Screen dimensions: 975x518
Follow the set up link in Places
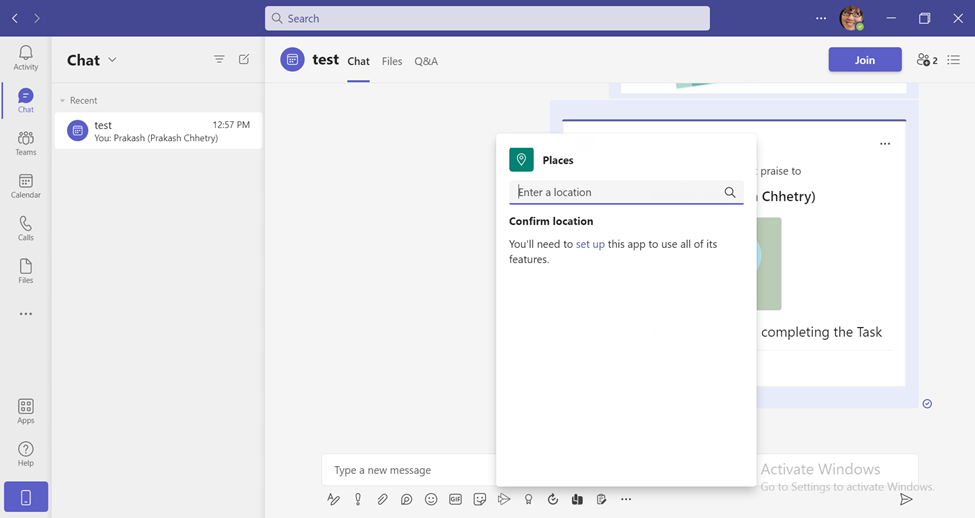tap(590, 244)
